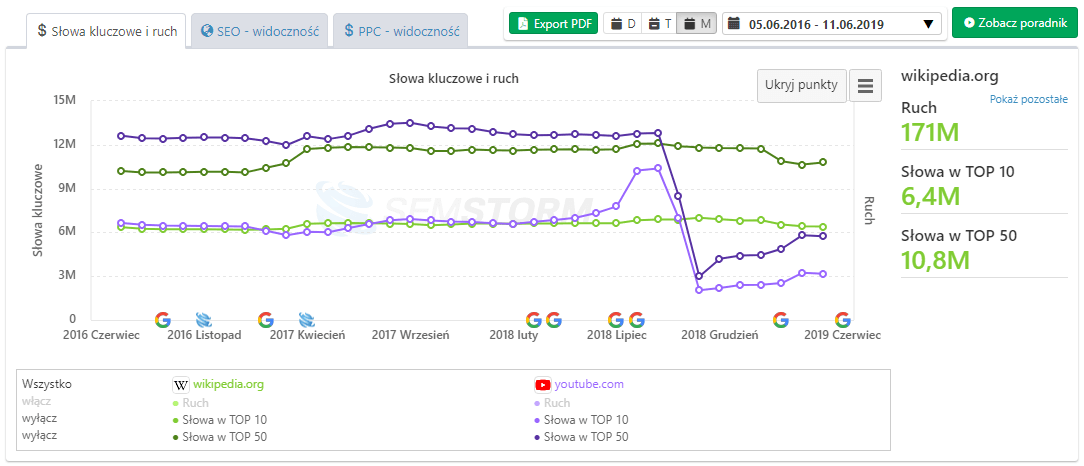Click the first Google icon near 2018 luty
Screen dimensions: 1084x466
(533, 320)
